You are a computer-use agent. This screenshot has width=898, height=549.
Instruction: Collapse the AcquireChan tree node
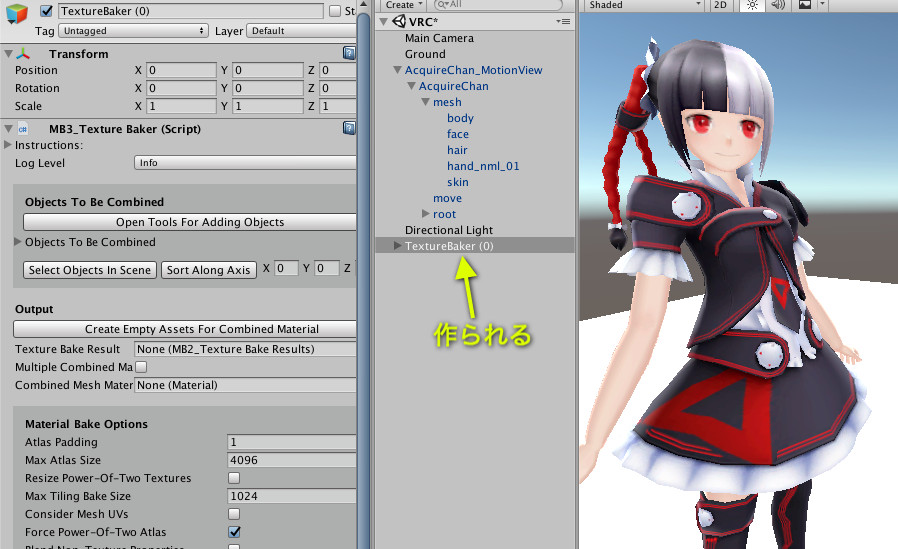pyautogui.click(x=411, y=86)
